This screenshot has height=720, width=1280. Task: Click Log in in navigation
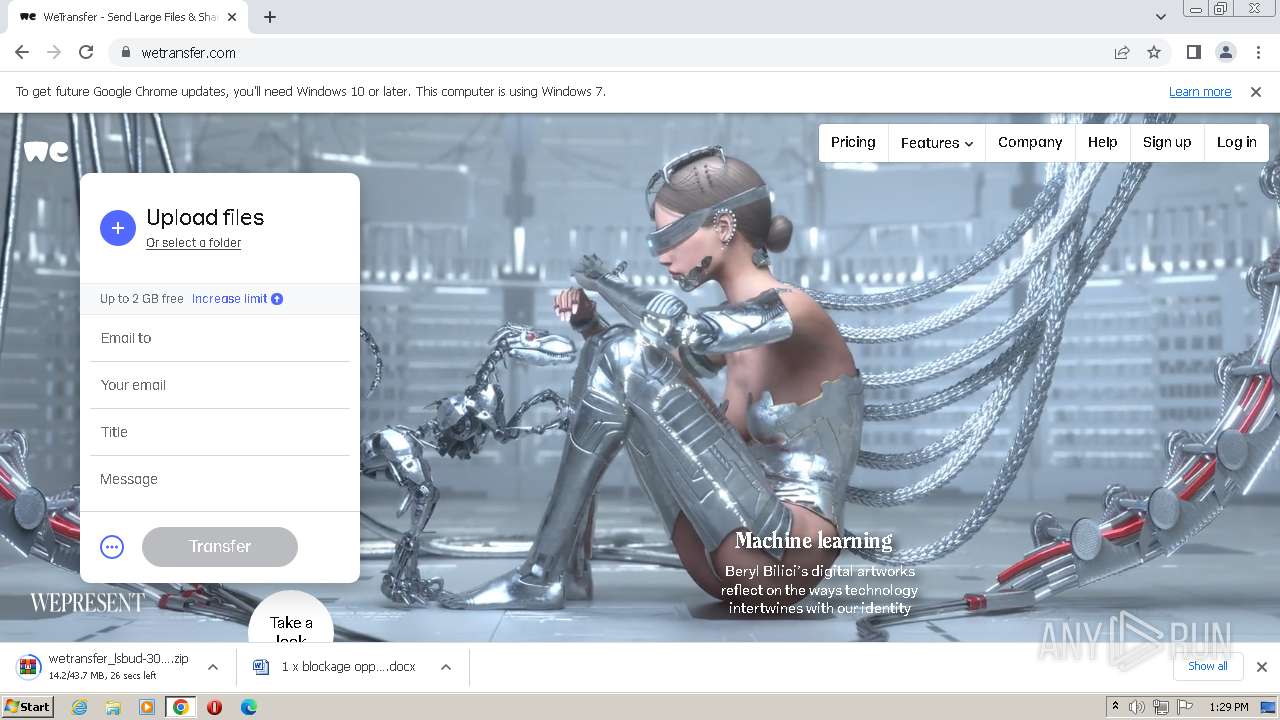coord(1236,142)
